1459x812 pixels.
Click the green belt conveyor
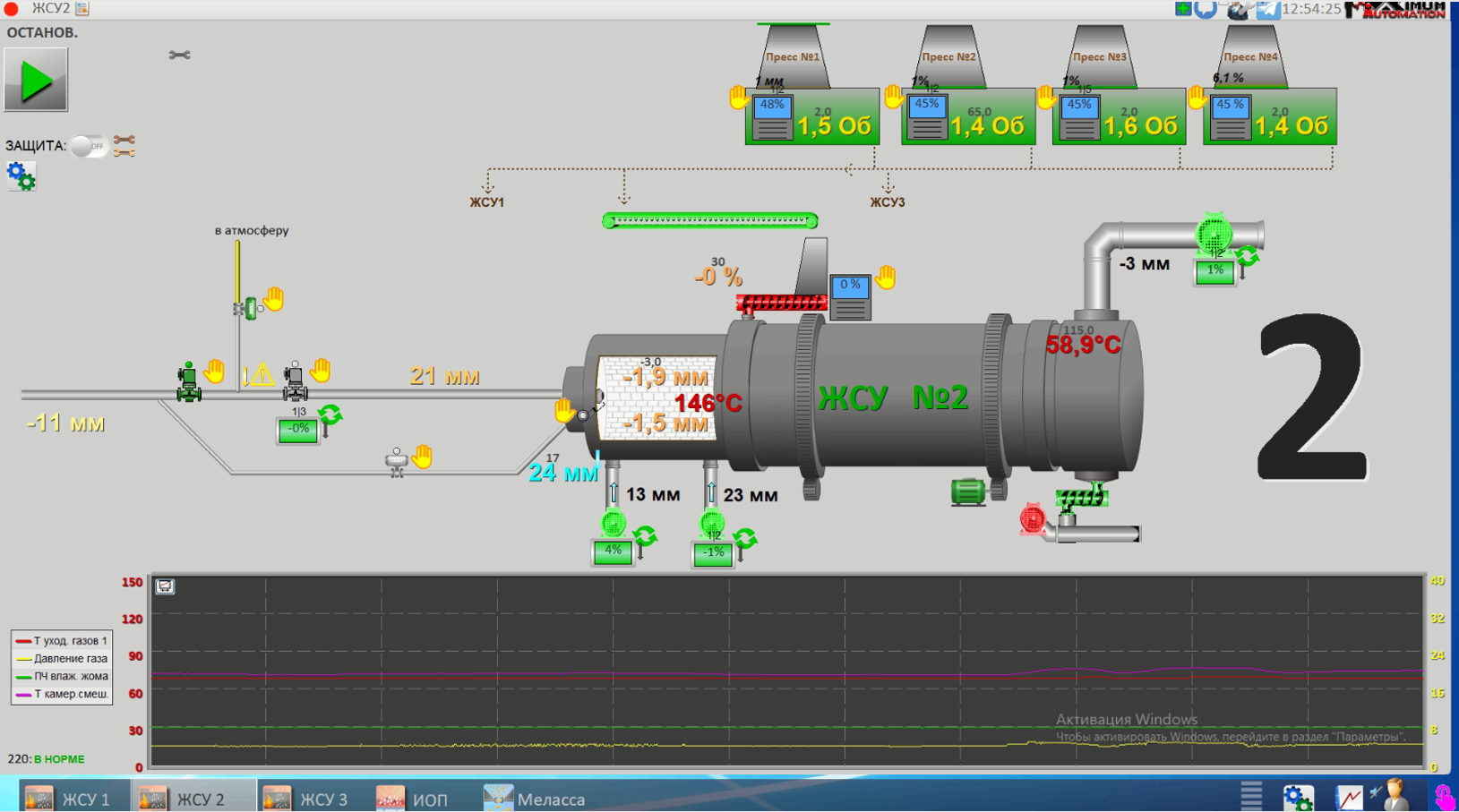point(710,220)
